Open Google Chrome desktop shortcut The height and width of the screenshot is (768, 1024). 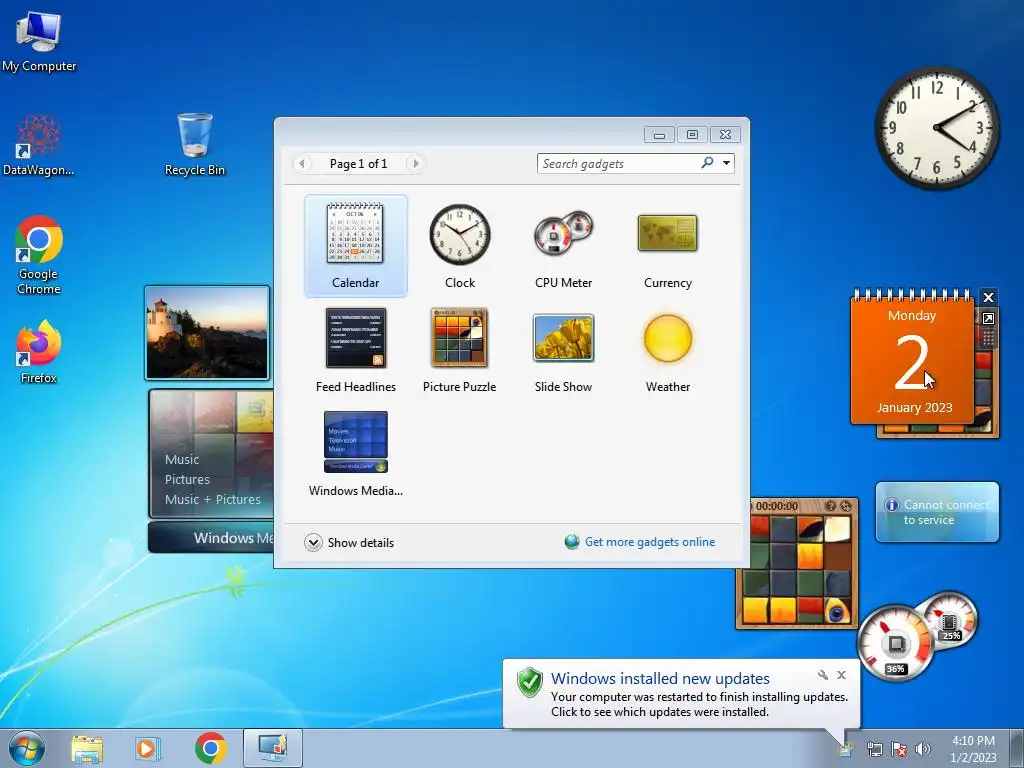[39, 255]
